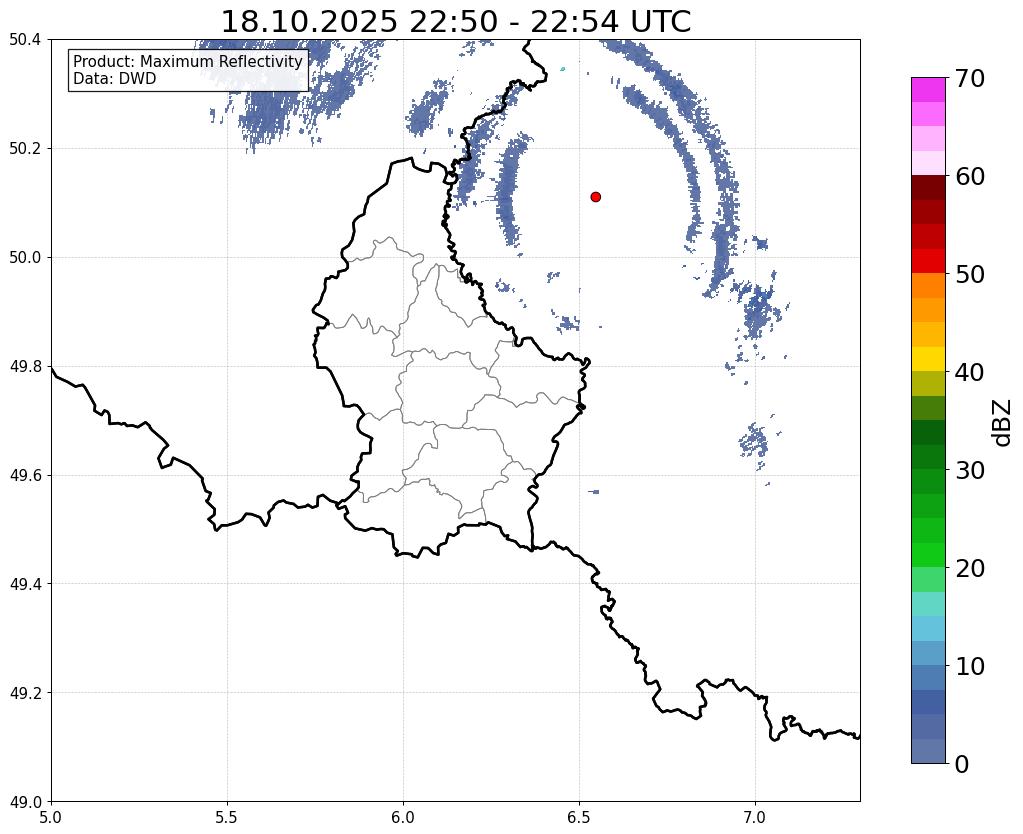1023x834 pixels.
Task: Click the 30 label on the colorbar
Action: point(970,470)
